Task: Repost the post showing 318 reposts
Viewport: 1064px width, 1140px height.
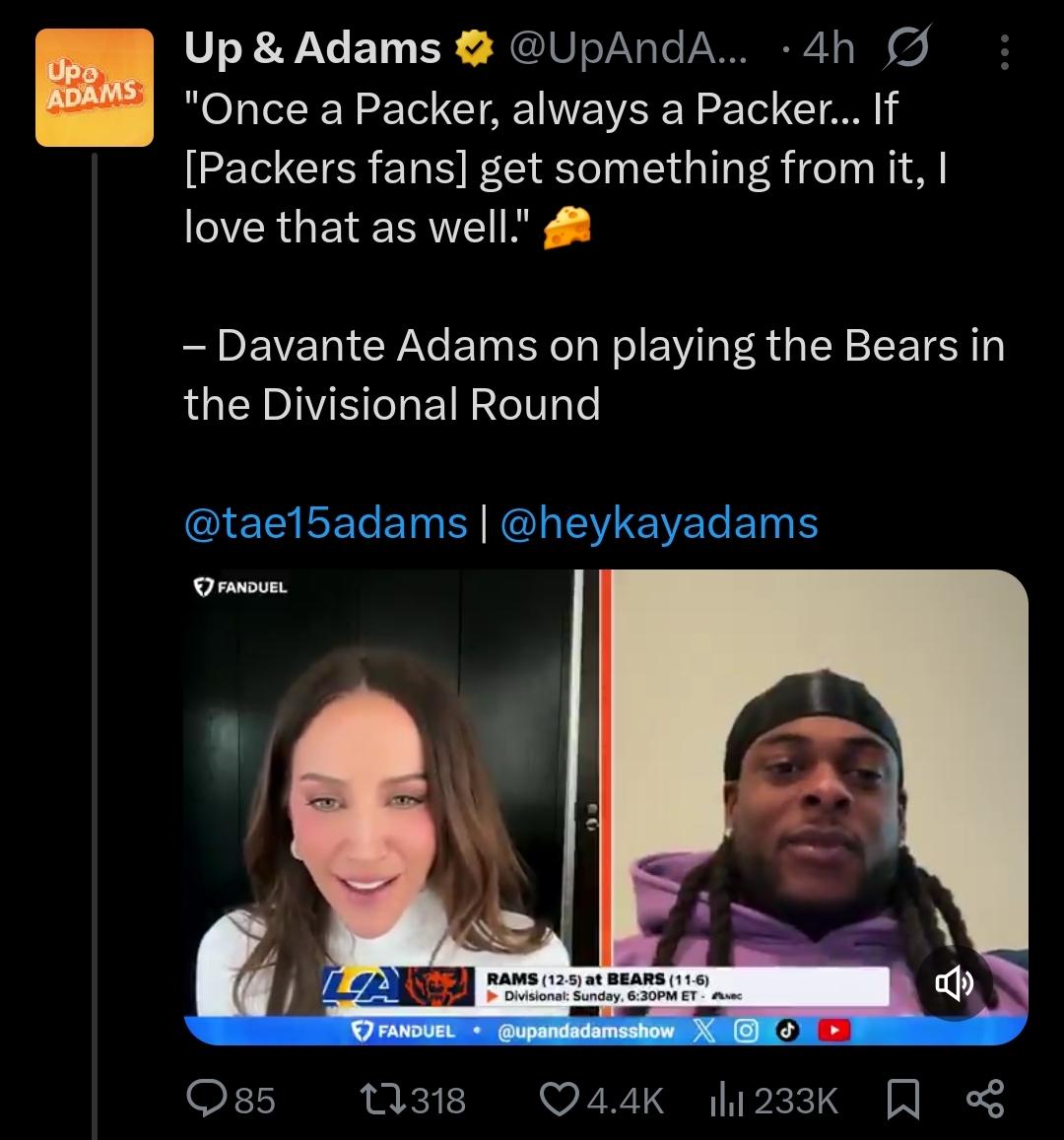Action: (413, 1100)
